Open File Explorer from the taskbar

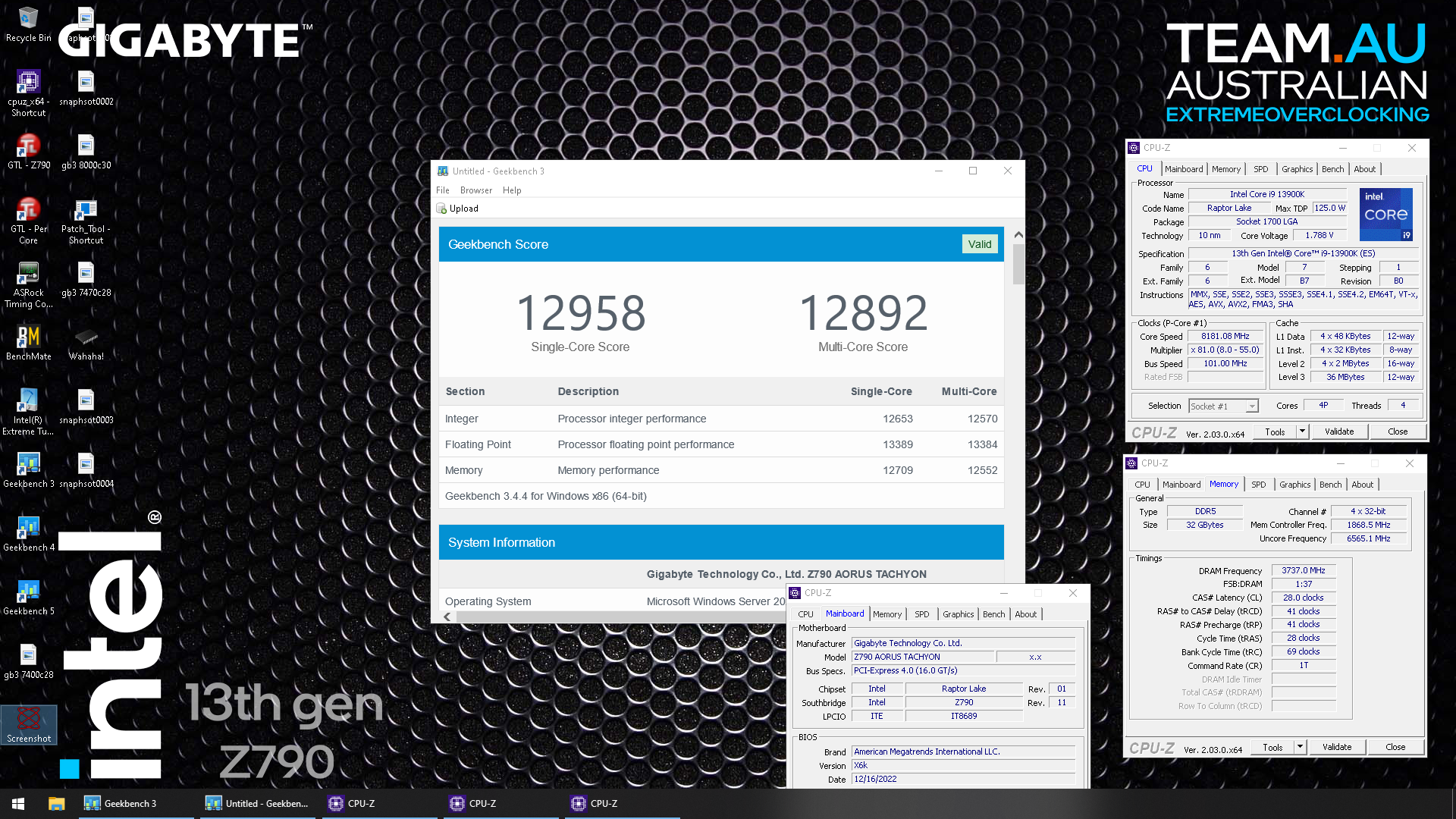click(56, 803)
